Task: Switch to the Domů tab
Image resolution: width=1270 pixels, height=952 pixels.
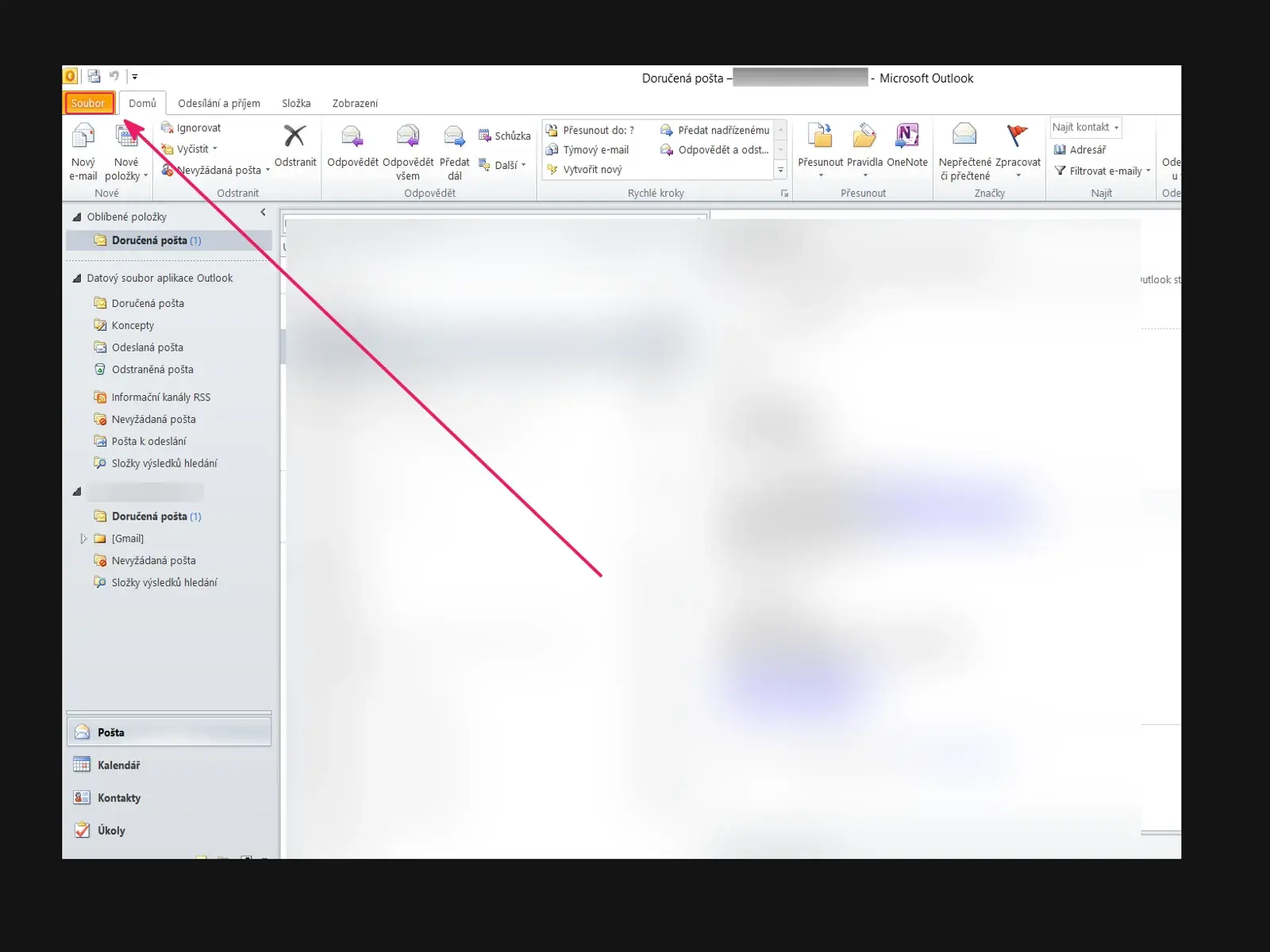Action: [x=143, y=103]
